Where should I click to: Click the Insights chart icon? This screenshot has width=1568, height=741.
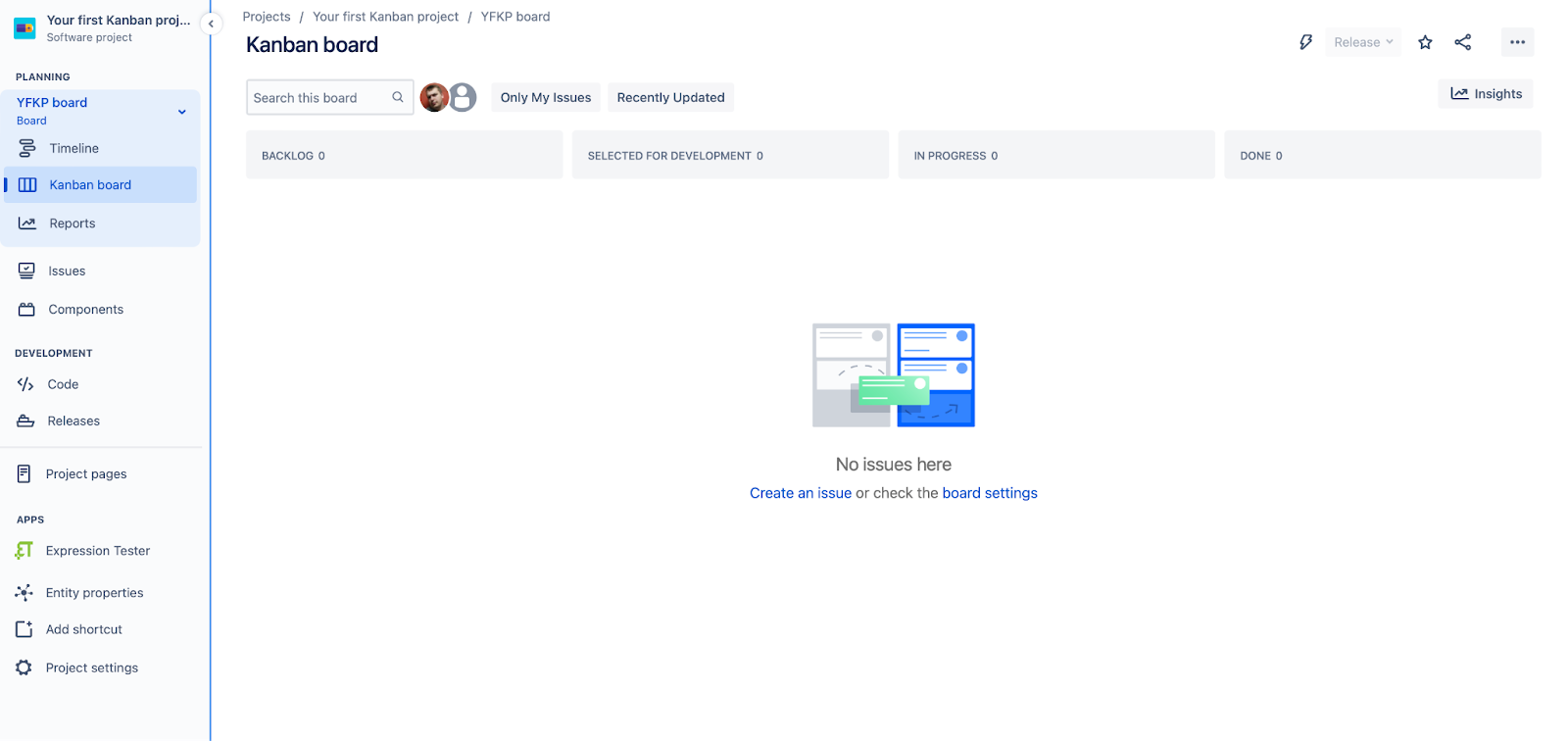pos(1459,94)
